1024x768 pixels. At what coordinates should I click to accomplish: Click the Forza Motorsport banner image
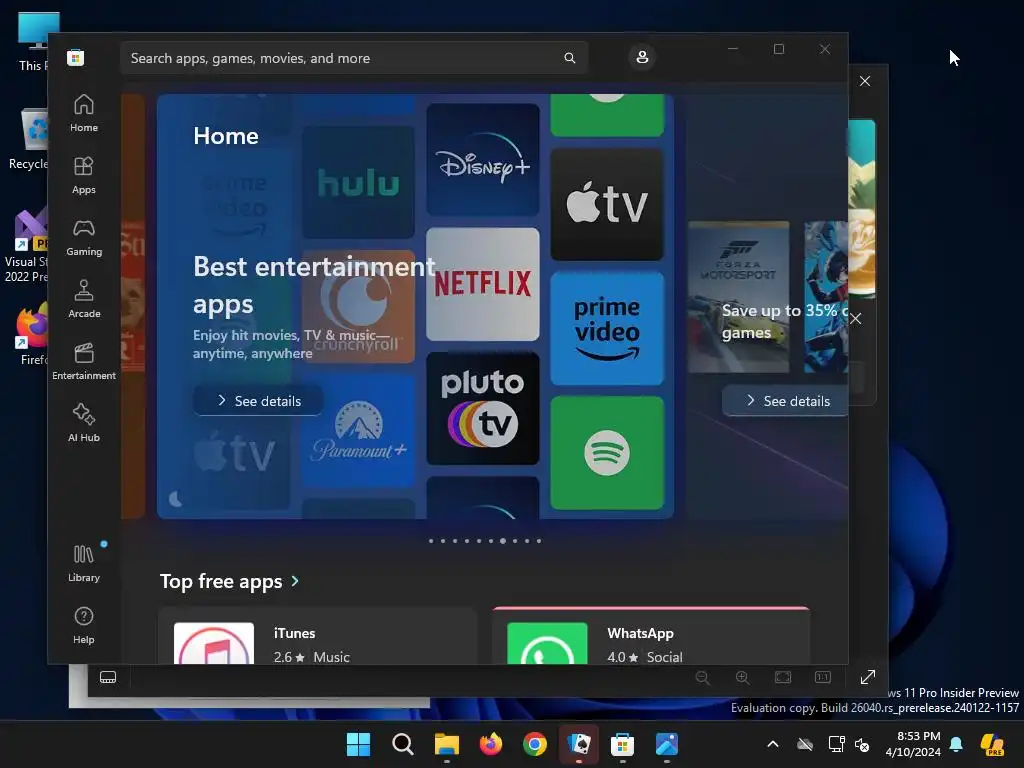739,297
